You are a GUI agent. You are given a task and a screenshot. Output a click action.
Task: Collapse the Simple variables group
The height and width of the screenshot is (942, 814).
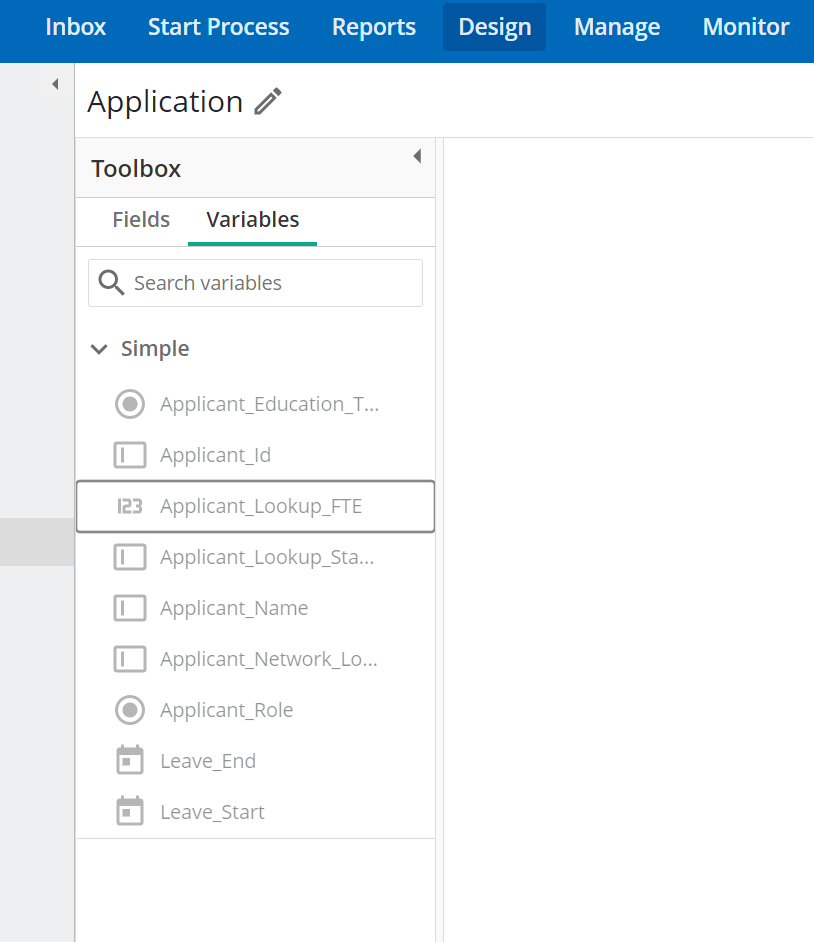tap(99, 349)
